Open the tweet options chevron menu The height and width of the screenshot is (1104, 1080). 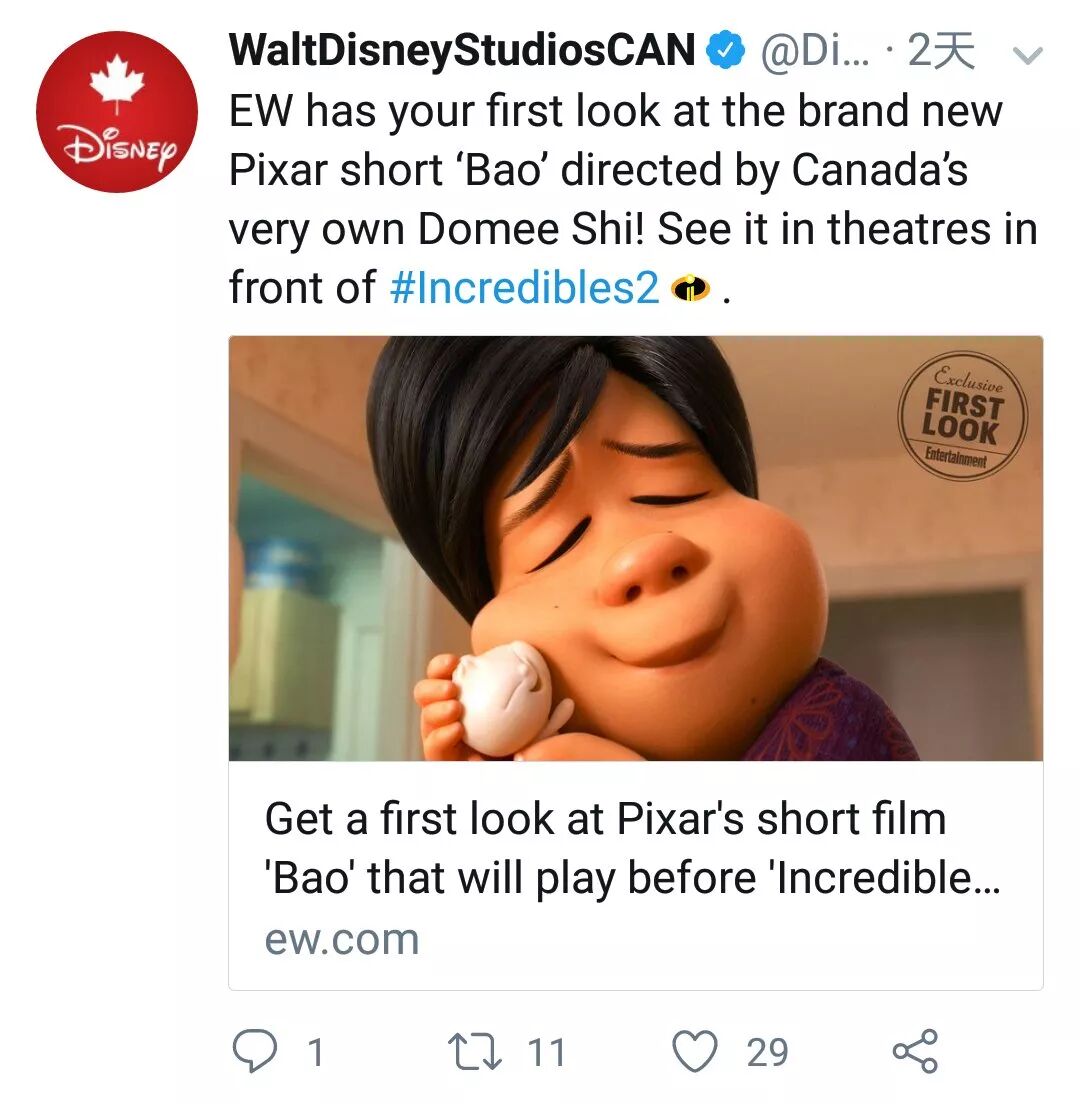(1027, 55)
